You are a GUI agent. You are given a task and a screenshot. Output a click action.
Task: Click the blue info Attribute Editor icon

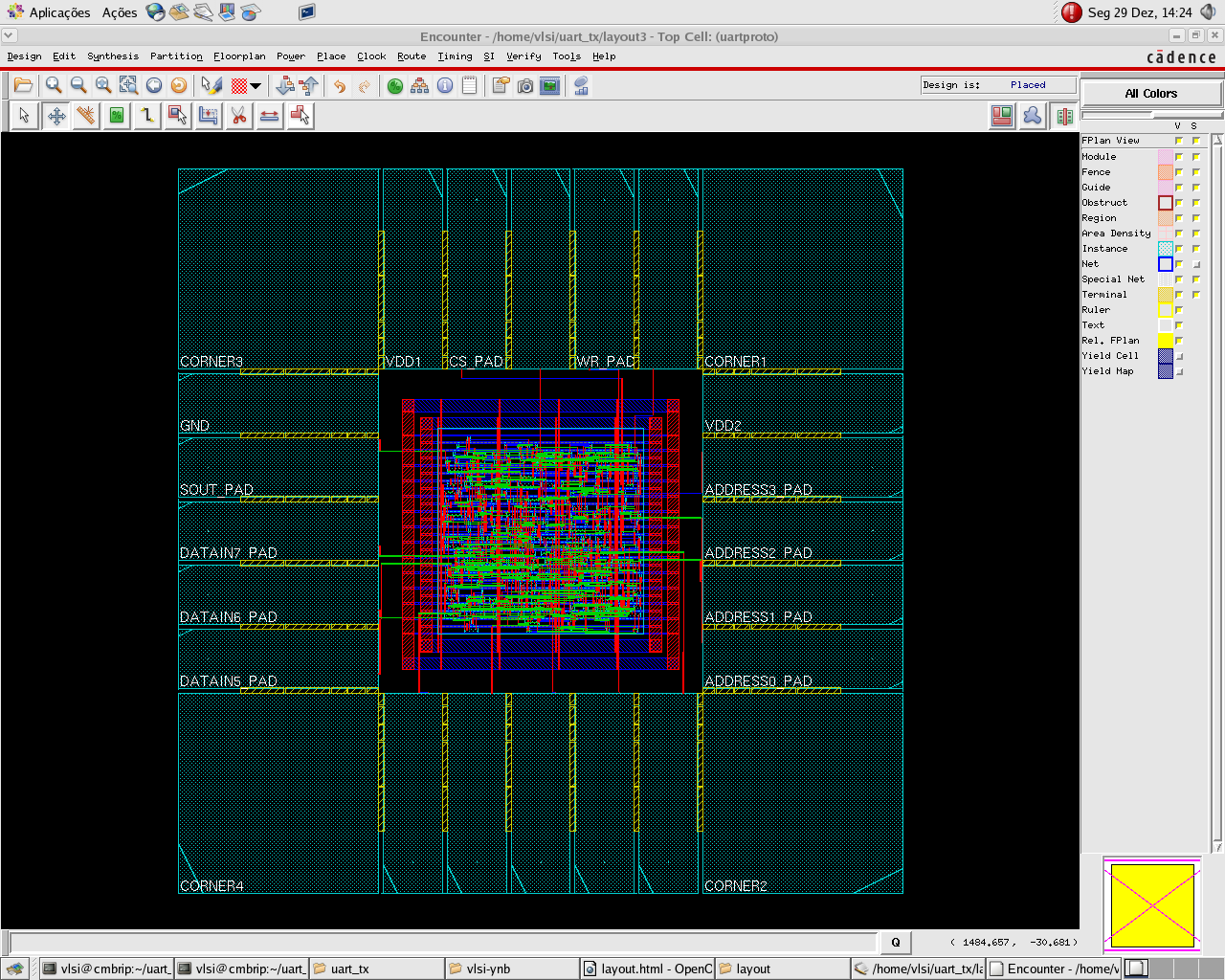click(x=445, y=86)
